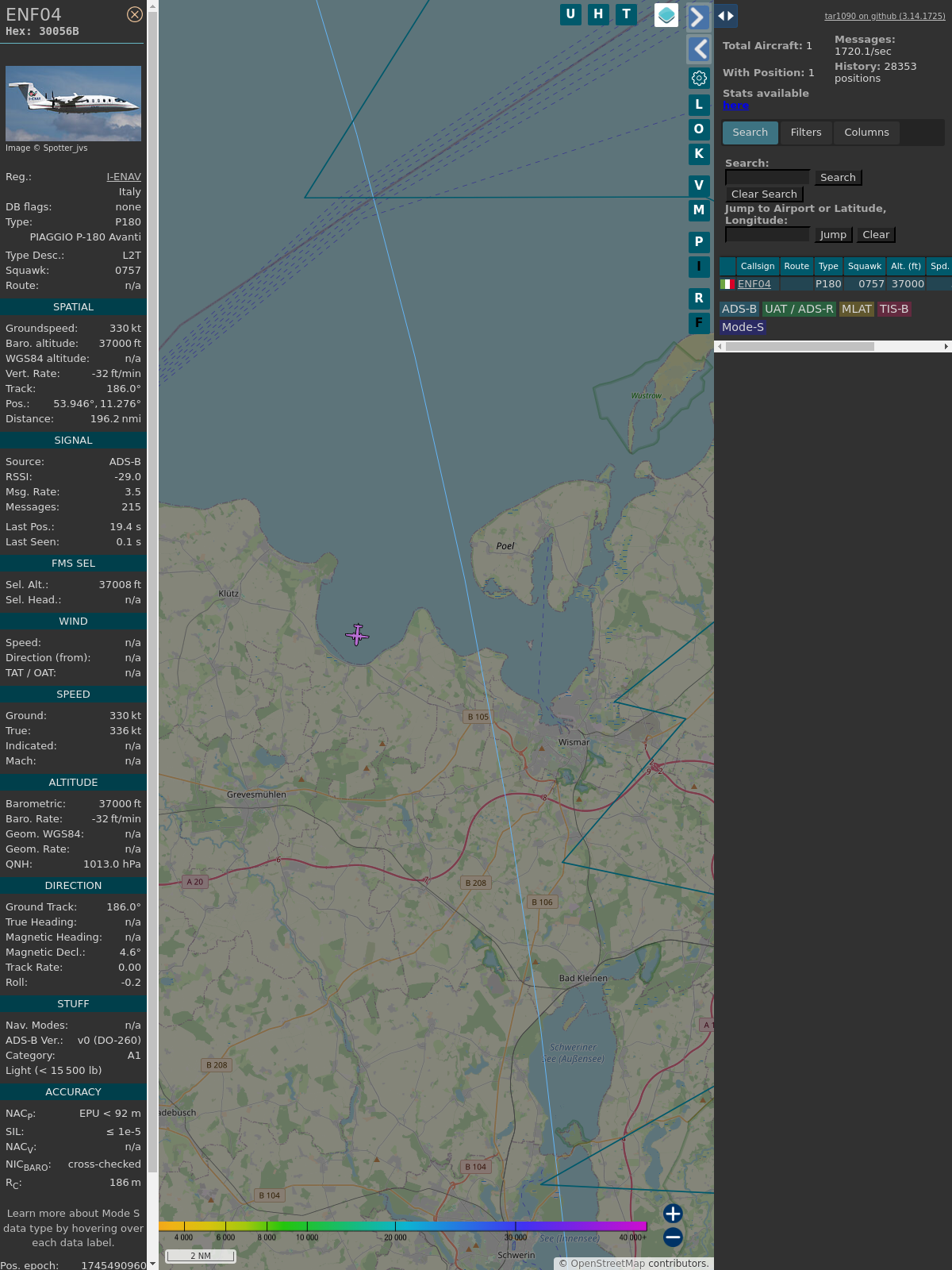The height and width of the screenshot is (1270, 952).
Task: Click the left-chevron collapse sidebar button
Action: point(698,49)
